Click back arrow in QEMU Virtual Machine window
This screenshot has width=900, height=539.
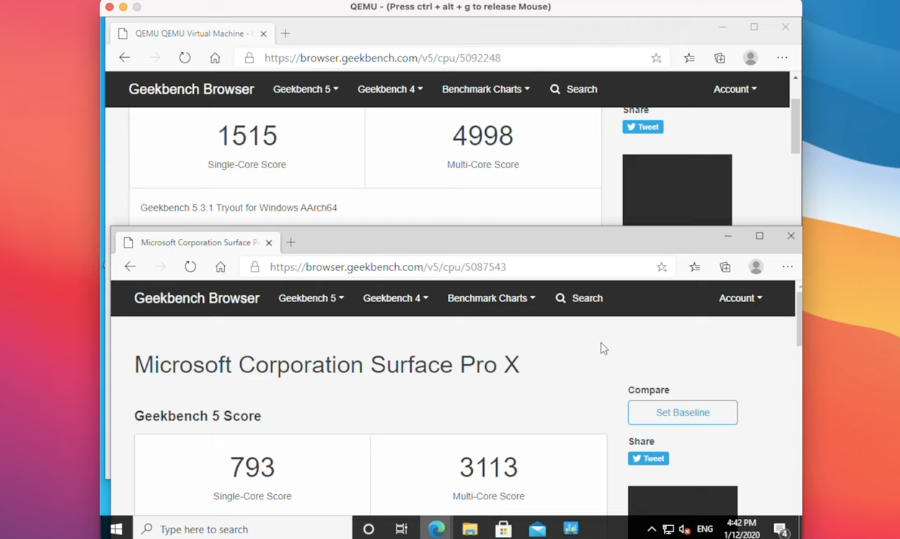point(125,58)
